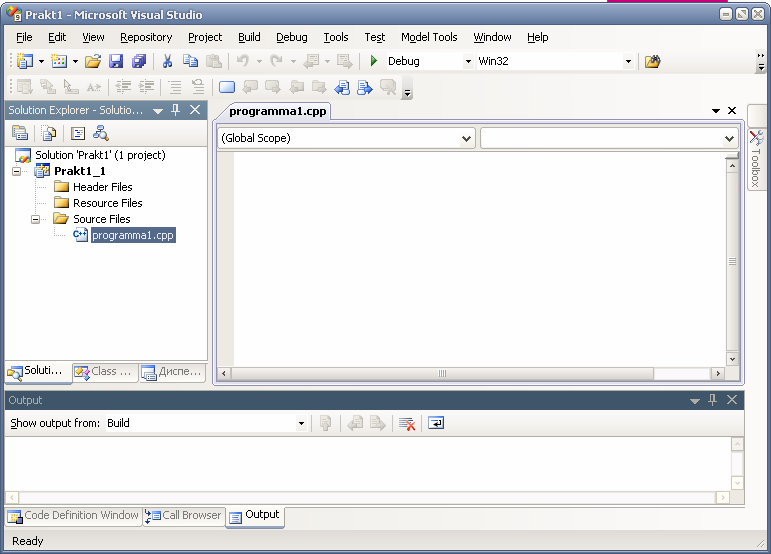Save the file with the floppy icon

point(116,61)
